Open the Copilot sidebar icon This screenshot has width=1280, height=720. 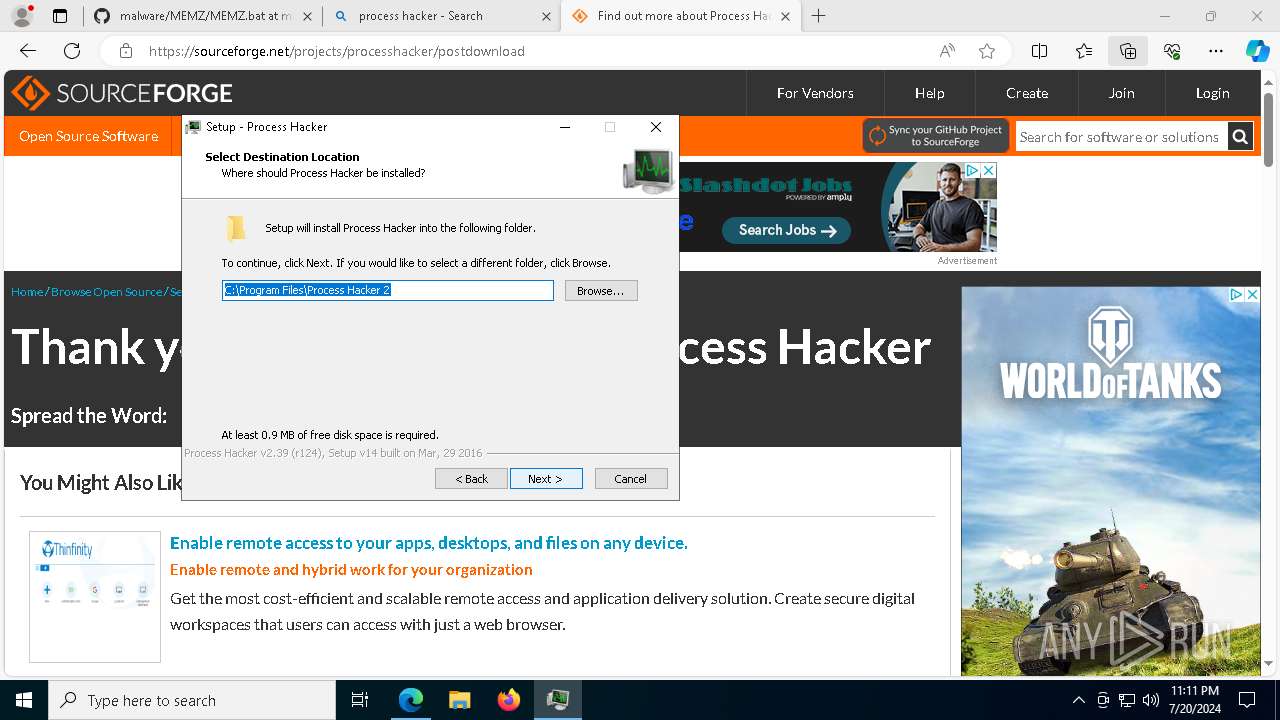1257,51
